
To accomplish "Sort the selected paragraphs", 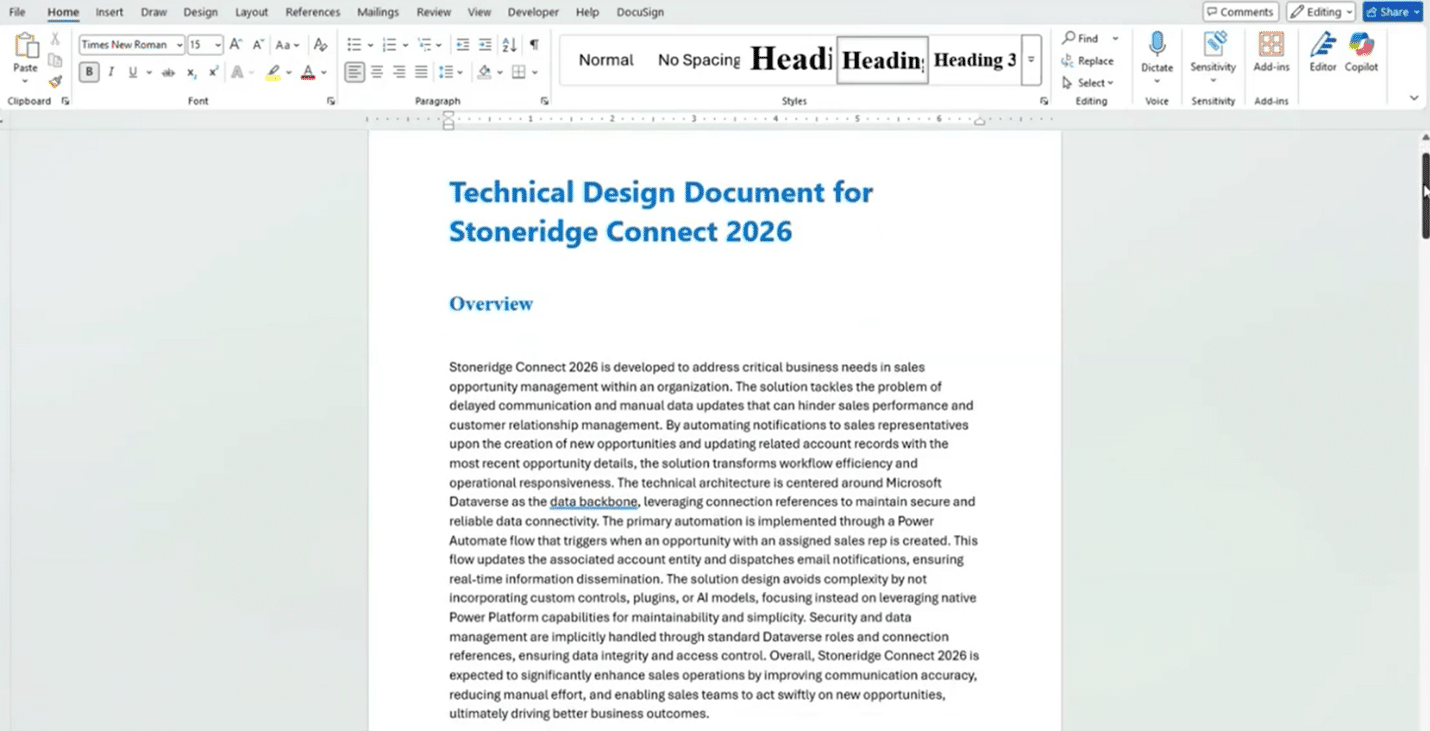I will coord(509,45).
